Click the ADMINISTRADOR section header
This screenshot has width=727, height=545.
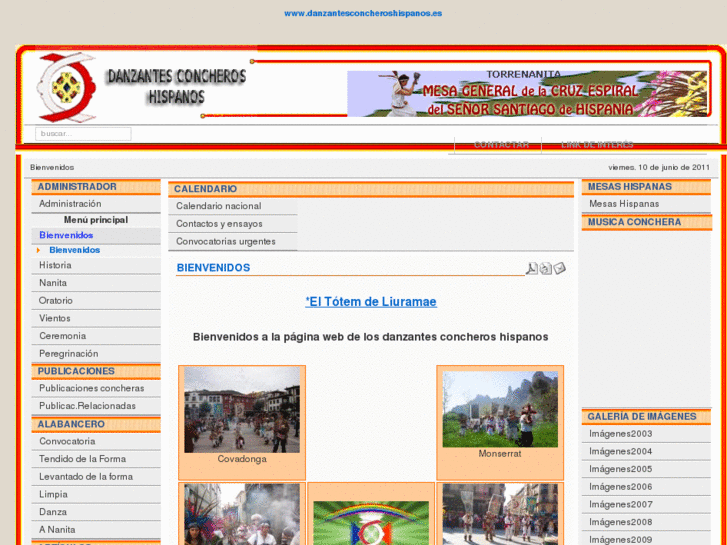click(x=96, y=187)
